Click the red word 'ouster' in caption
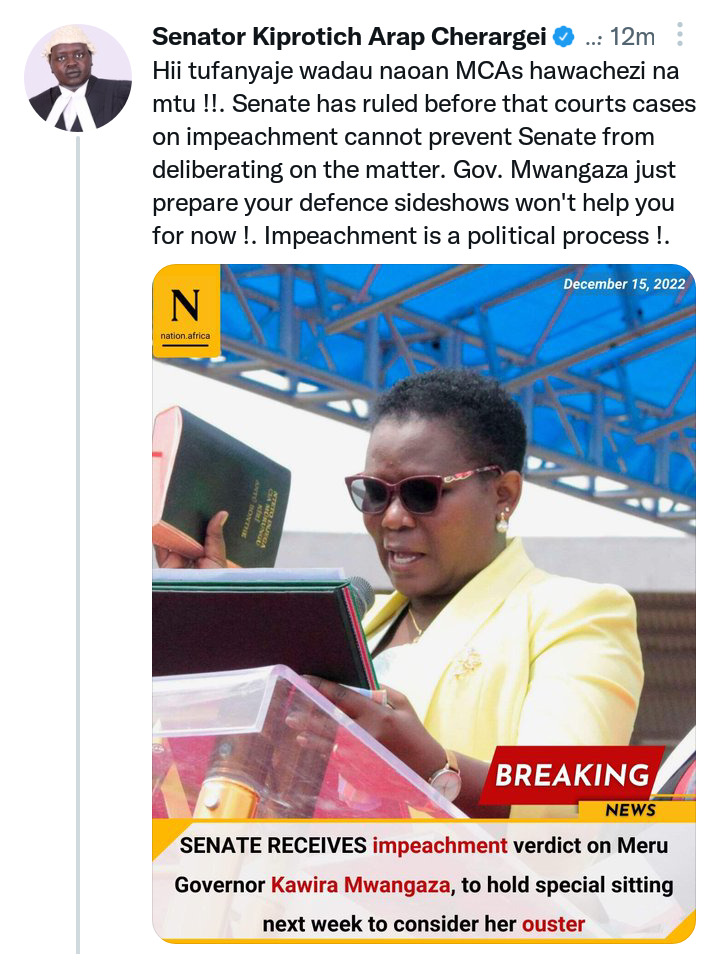This screenshot has height=954, width=720. point(553,924)
